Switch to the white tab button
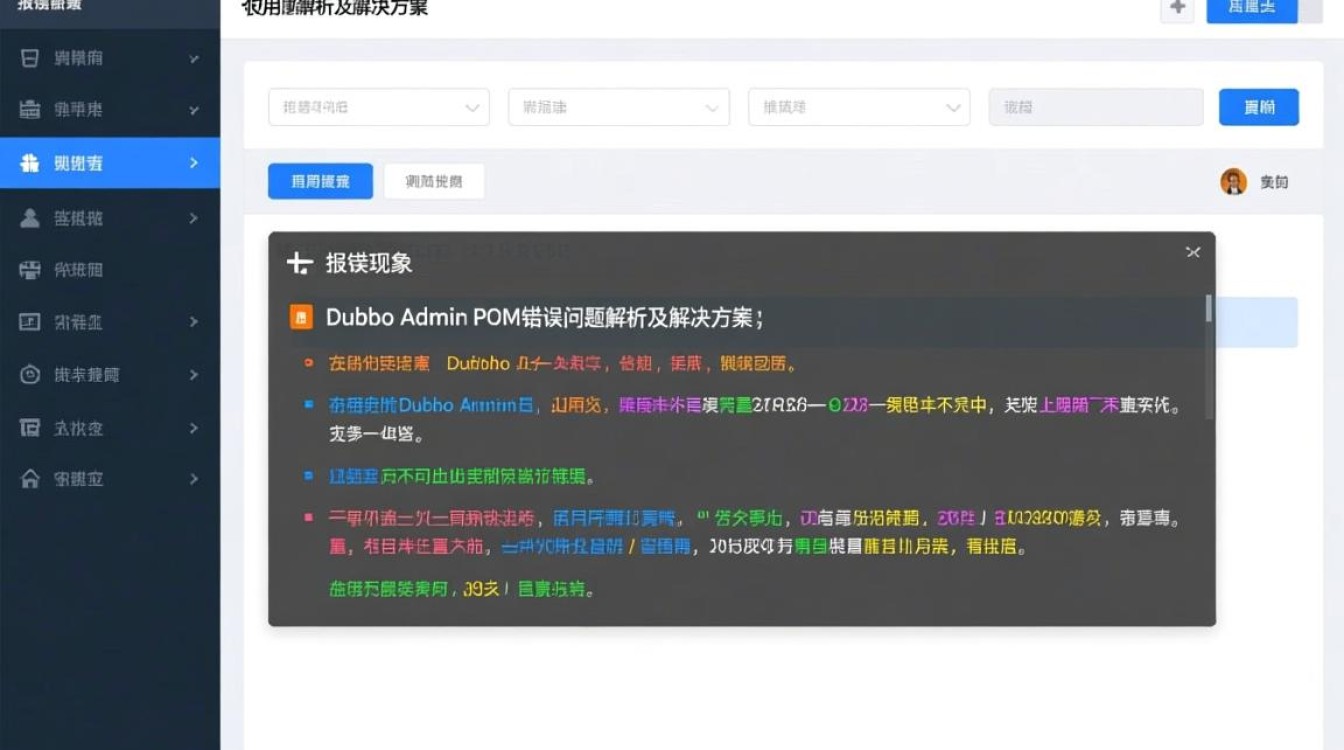 (434, 181)
